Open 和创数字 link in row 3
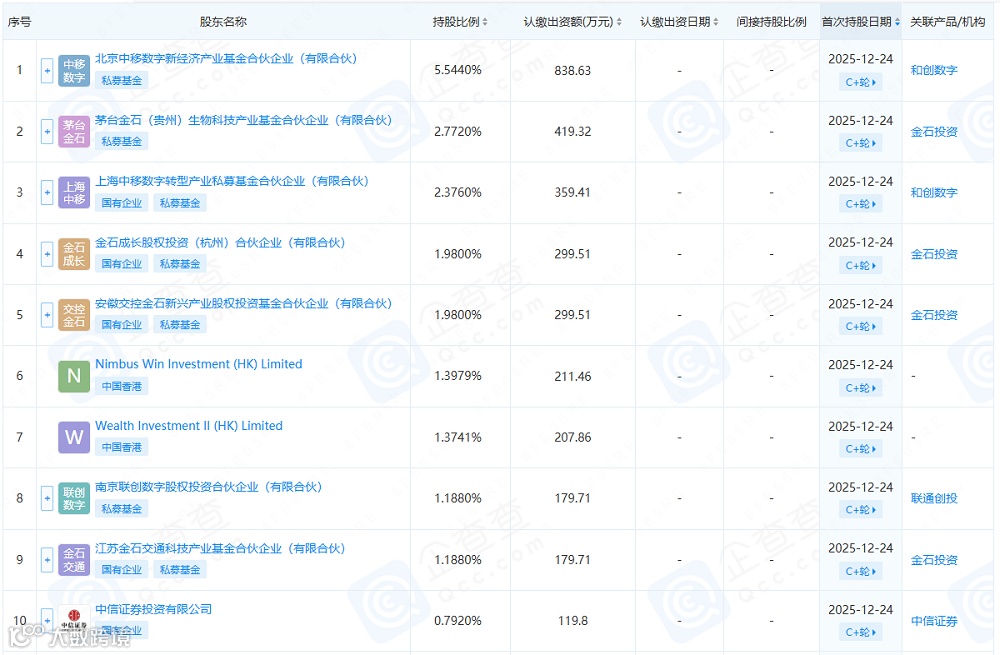The height and width of the screenshot is (655, 1000). (x=934, y=193)
